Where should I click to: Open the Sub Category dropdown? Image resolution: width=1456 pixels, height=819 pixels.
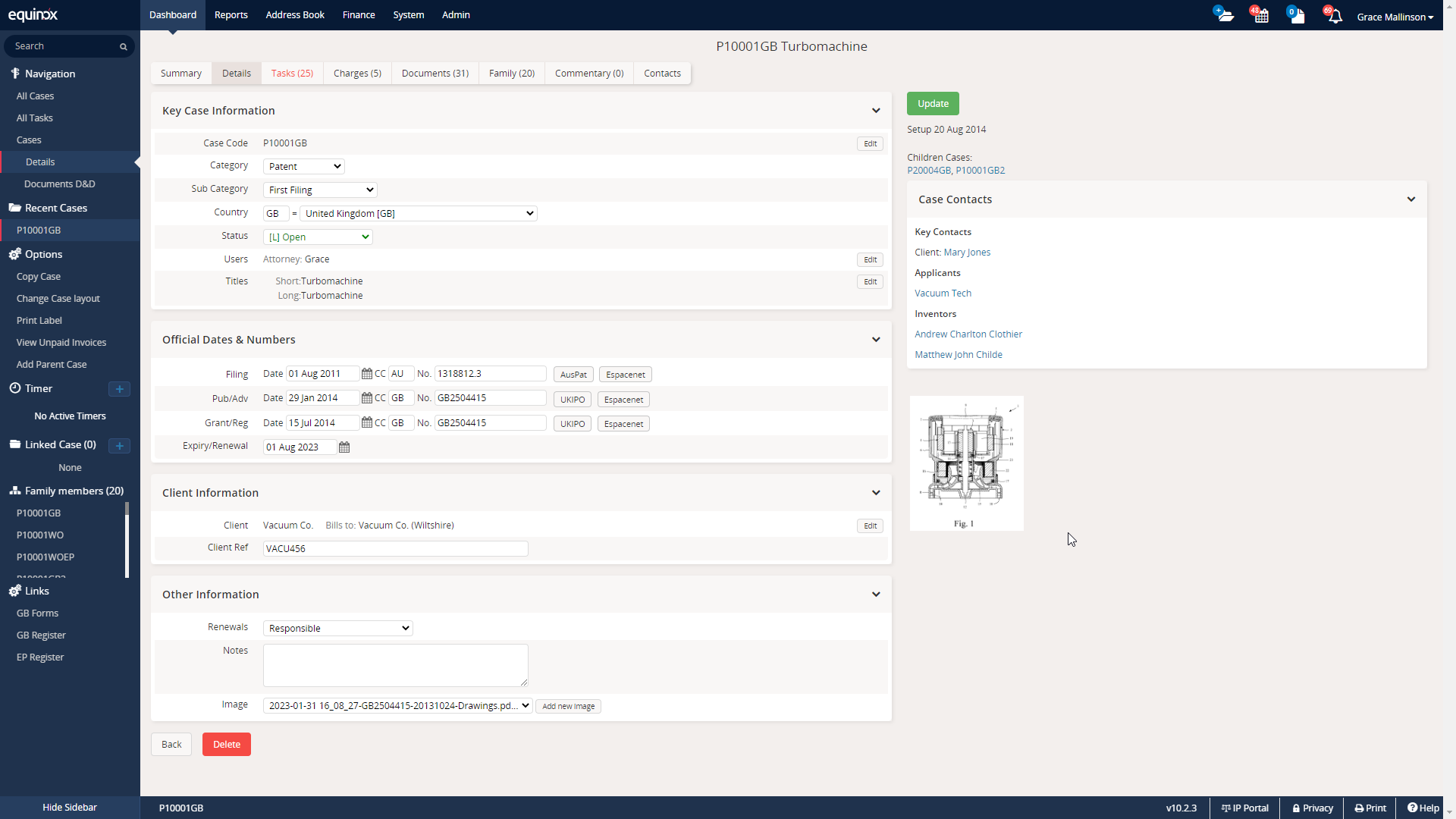click(x=319, y=190)
